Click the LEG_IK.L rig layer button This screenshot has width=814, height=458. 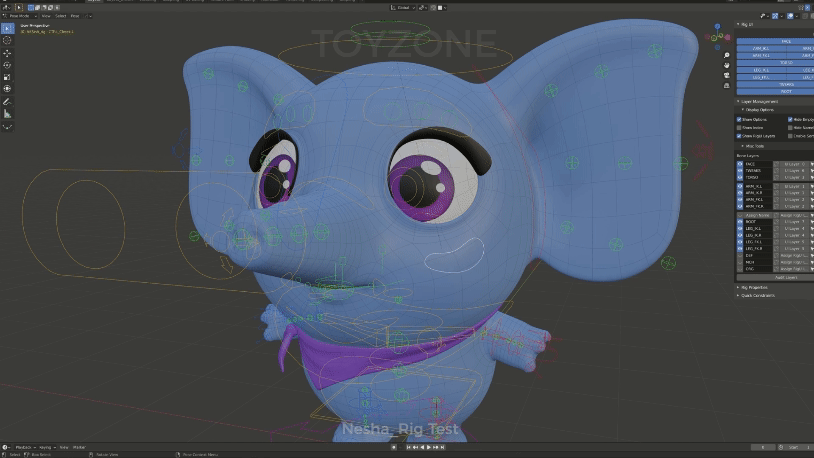tap(761, 70)
